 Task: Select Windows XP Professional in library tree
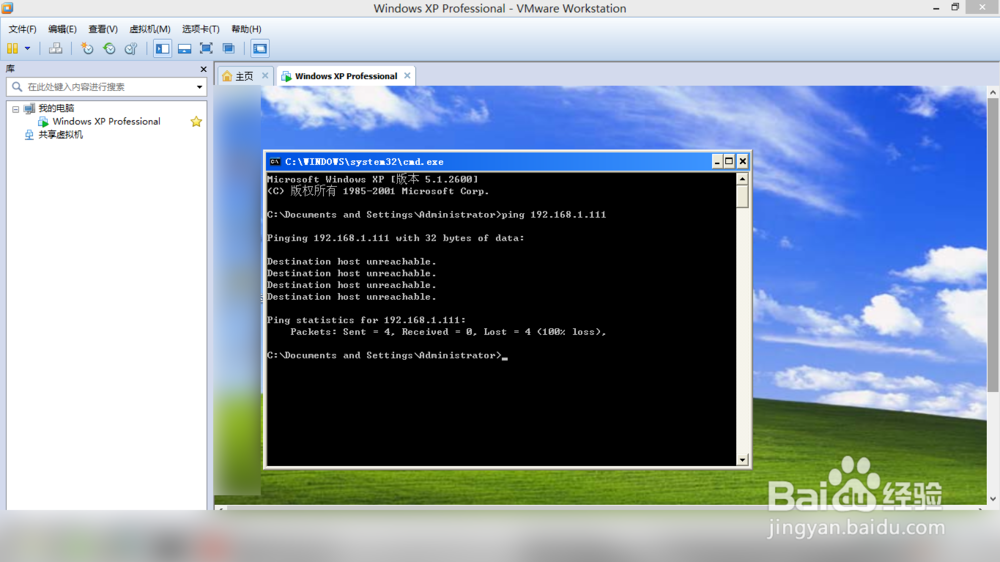coord(106,121)
